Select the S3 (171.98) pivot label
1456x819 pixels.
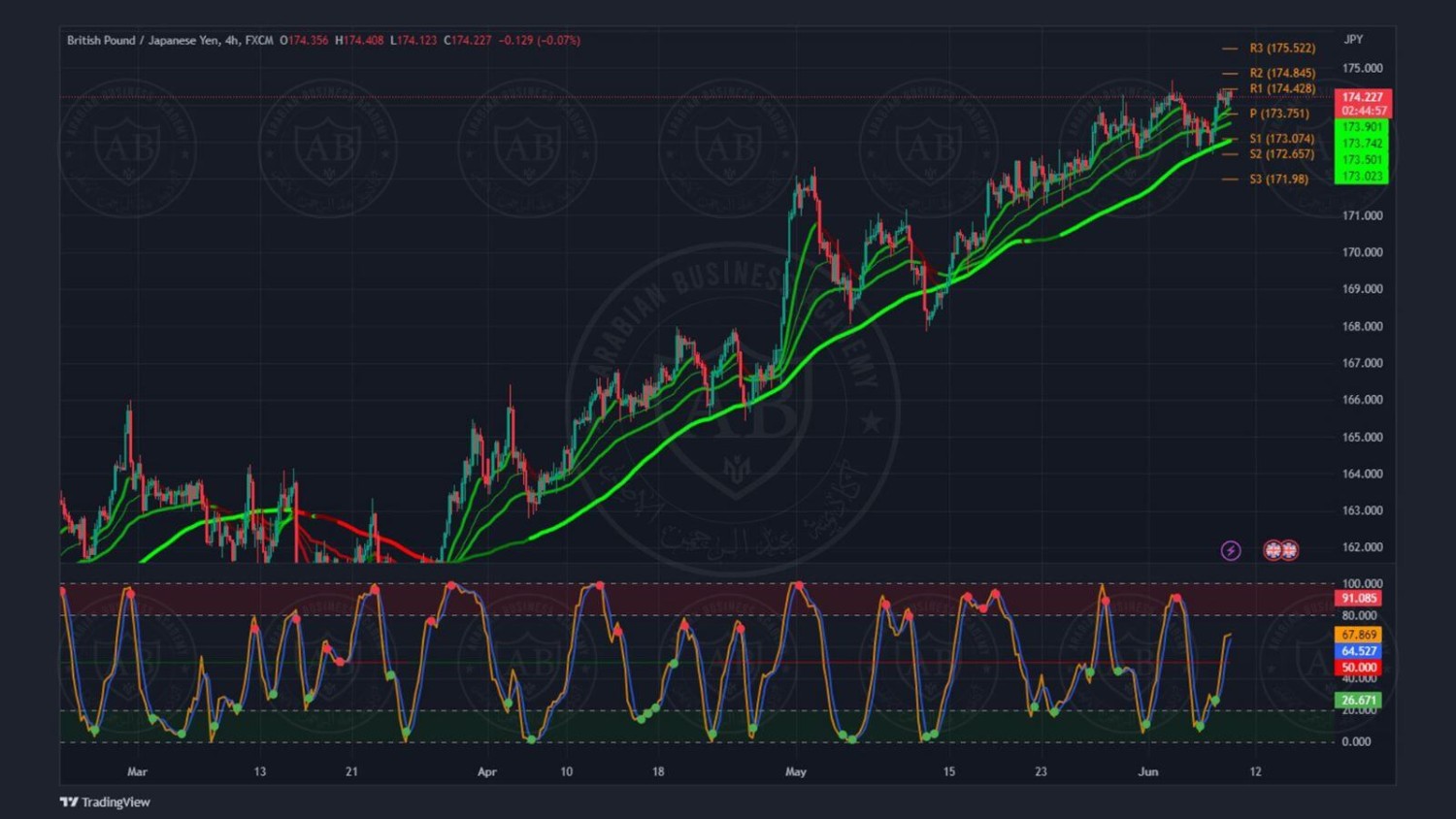[x=1279, y=180]
